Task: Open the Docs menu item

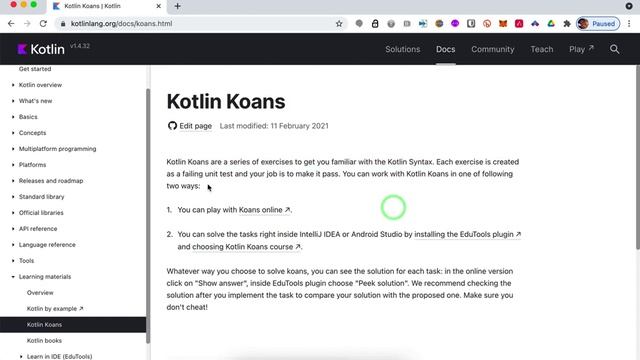Action: [445, 49]
